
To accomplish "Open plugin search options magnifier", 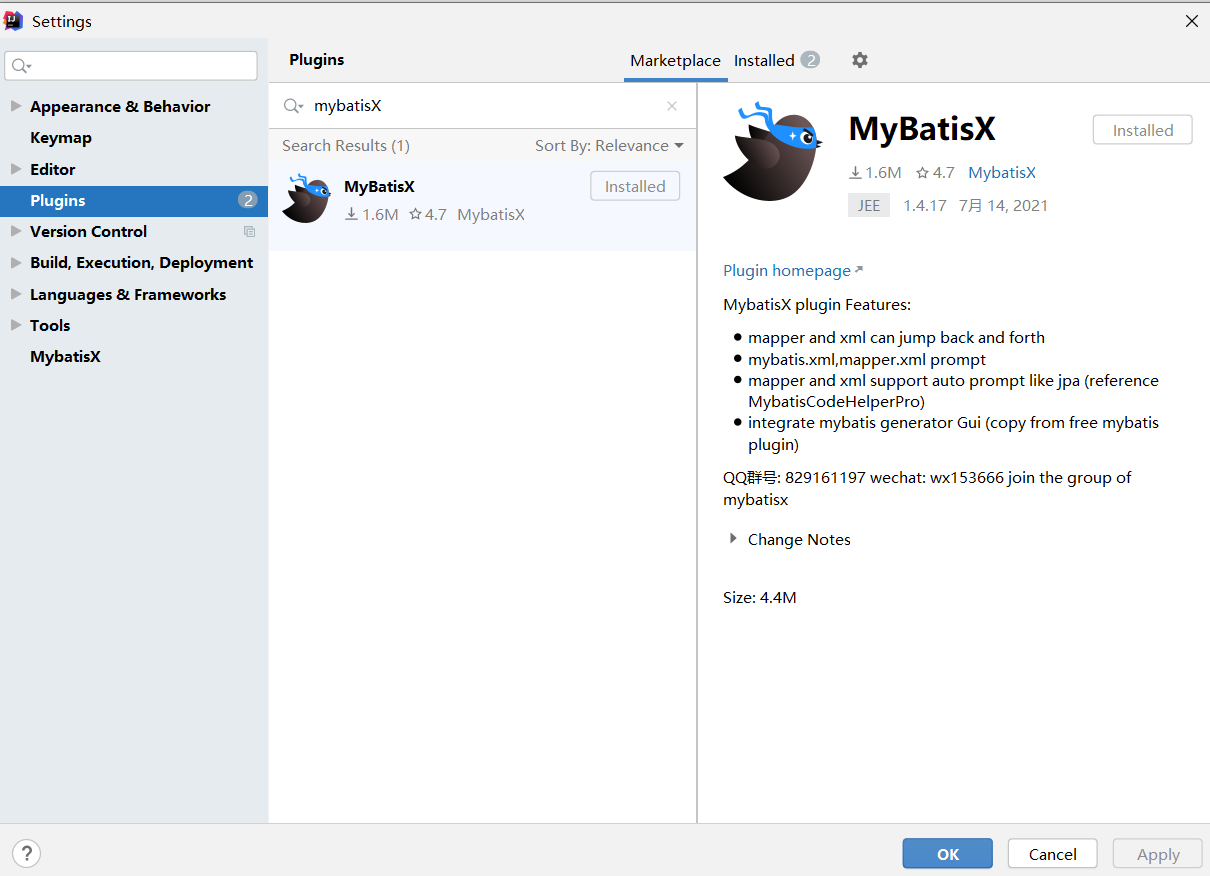I will coord(293,106).
